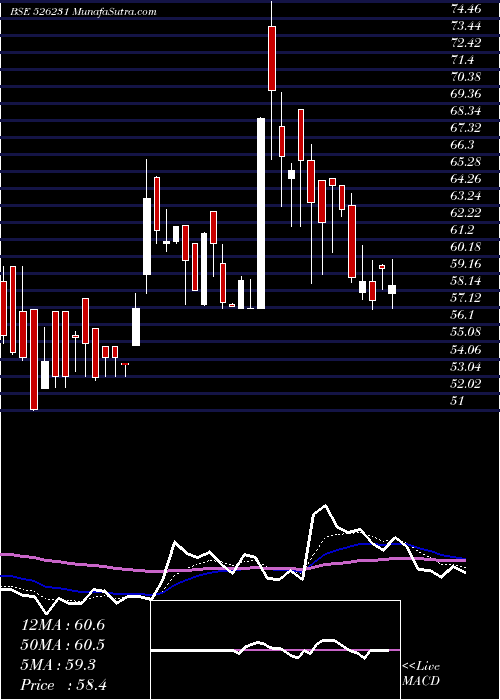Select the Price : 58.4 value
500x700 pixels.
[63, 684]
